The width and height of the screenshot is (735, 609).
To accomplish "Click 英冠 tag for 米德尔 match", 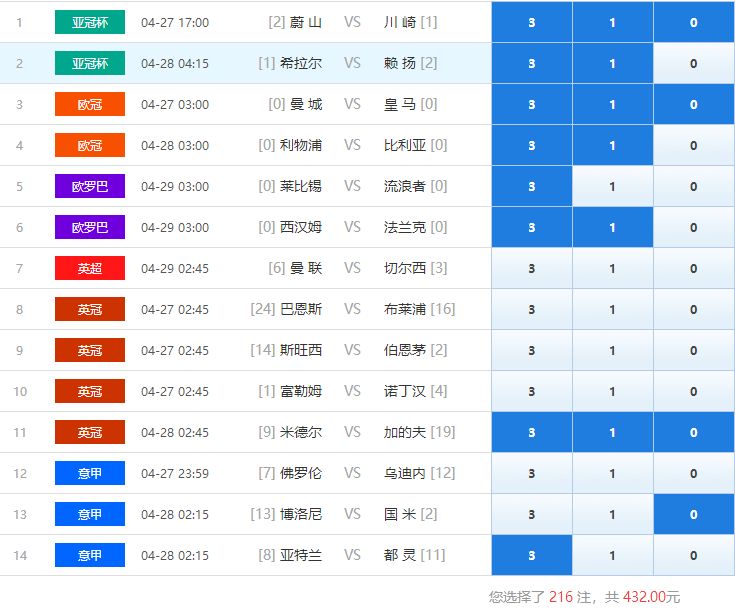I will (90, 432).
